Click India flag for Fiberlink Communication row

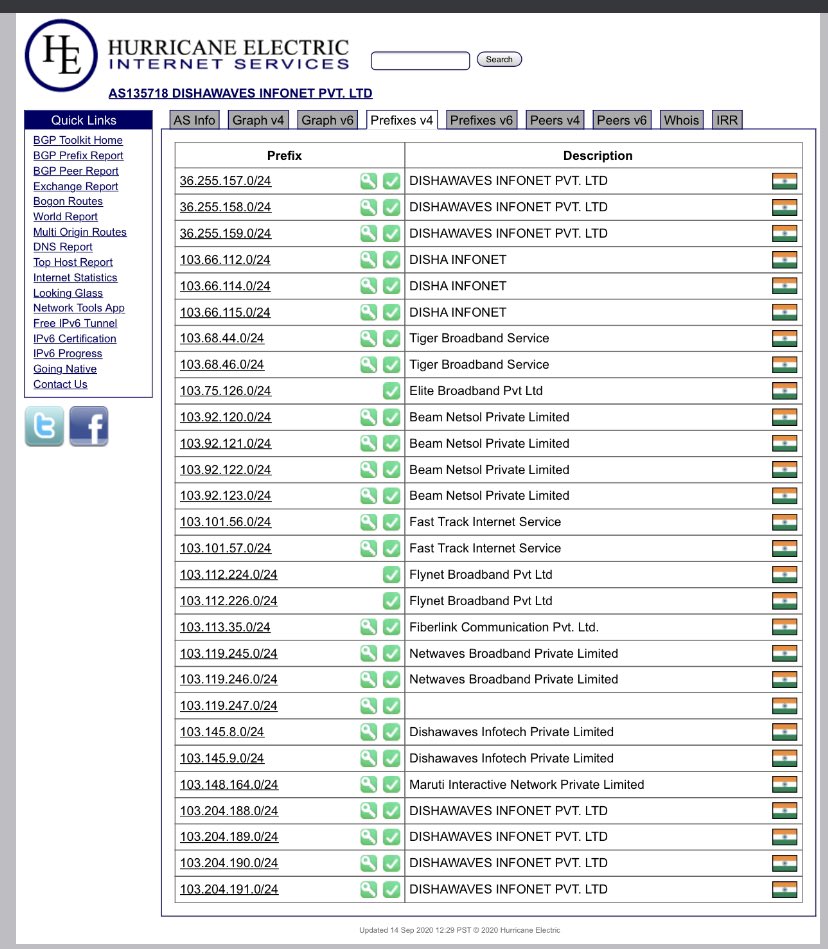(784, 627)
